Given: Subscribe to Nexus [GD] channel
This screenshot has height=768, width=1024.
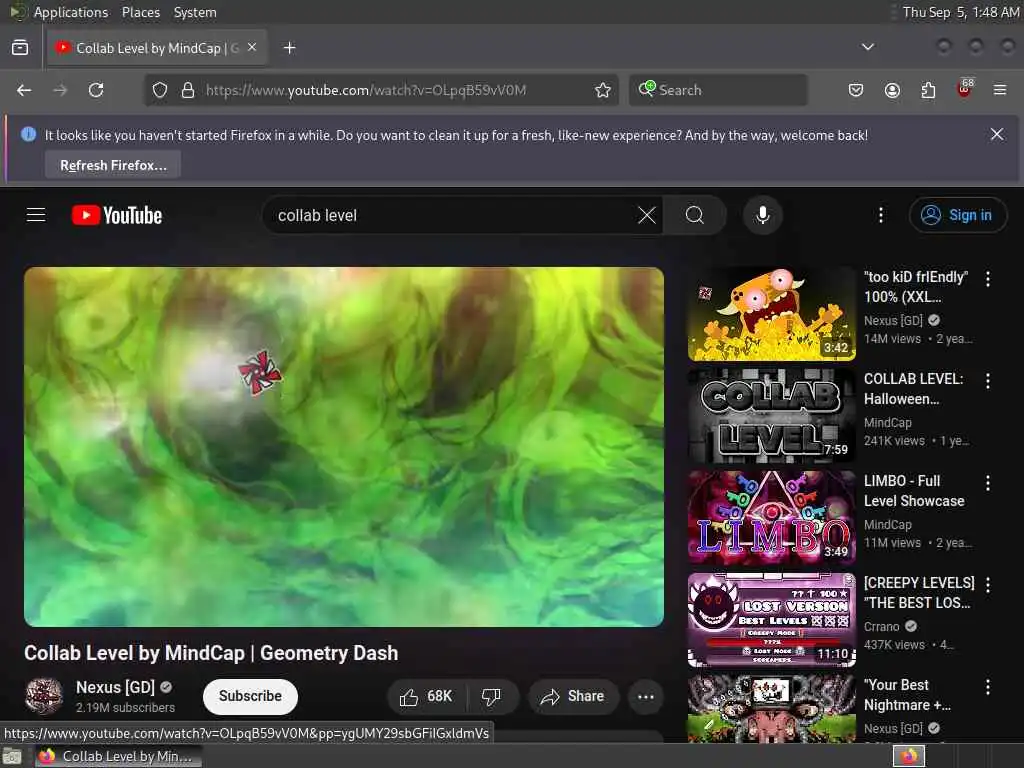Looking at the screenshot, I should click(250, 697).
